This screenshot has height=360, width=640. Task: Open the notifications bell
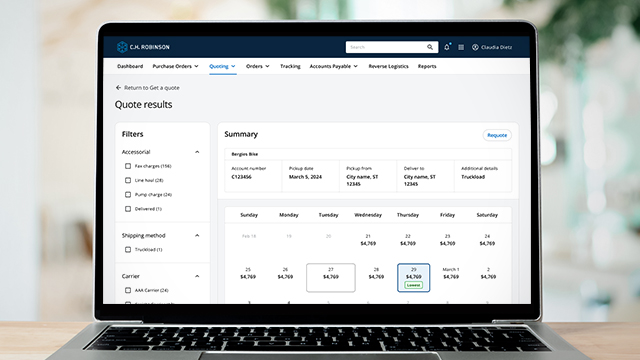[x=447, y=47]
